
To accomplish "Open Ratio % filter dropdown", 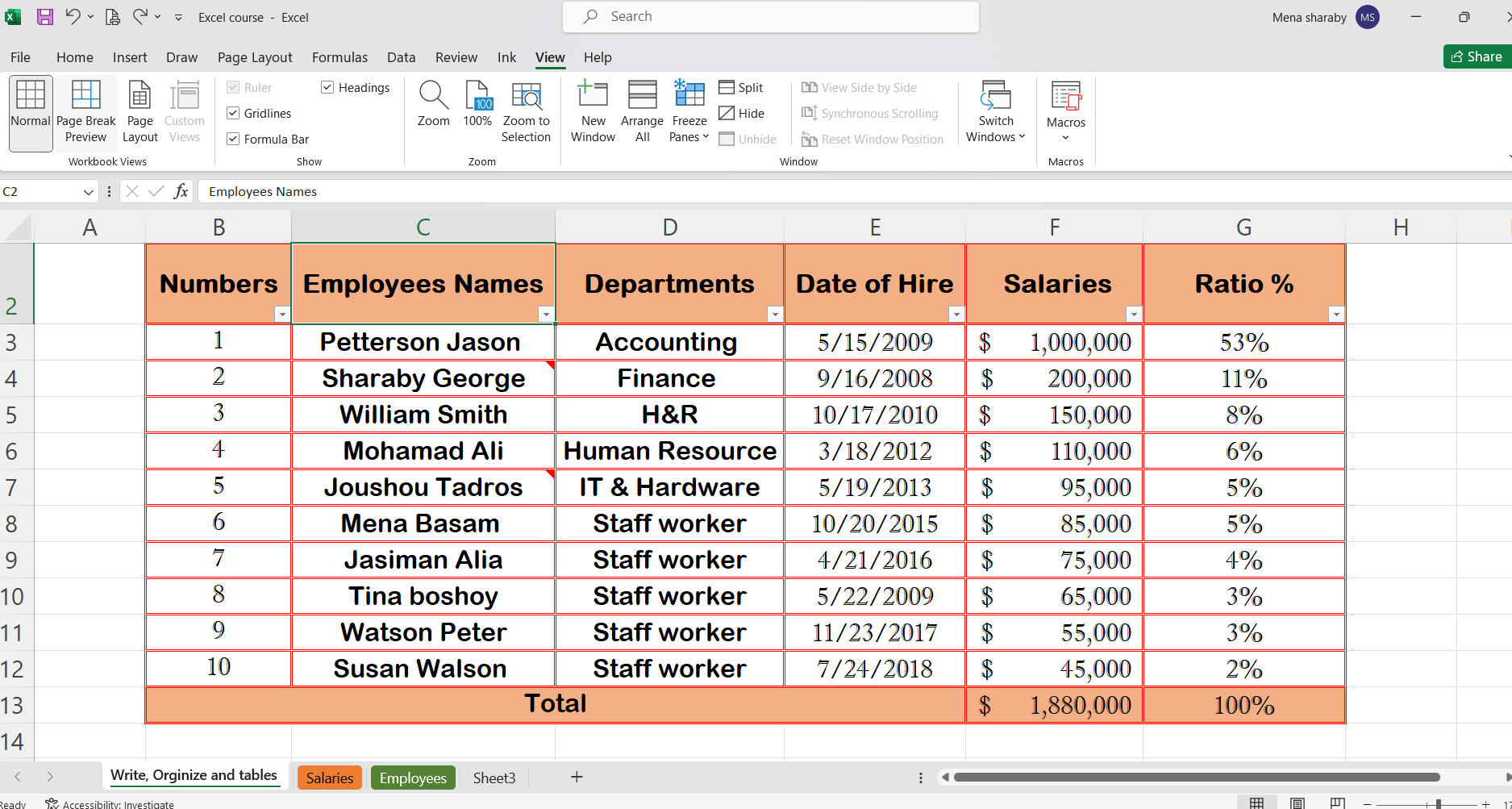I will pyautogui.click(x=1336, y=314).
